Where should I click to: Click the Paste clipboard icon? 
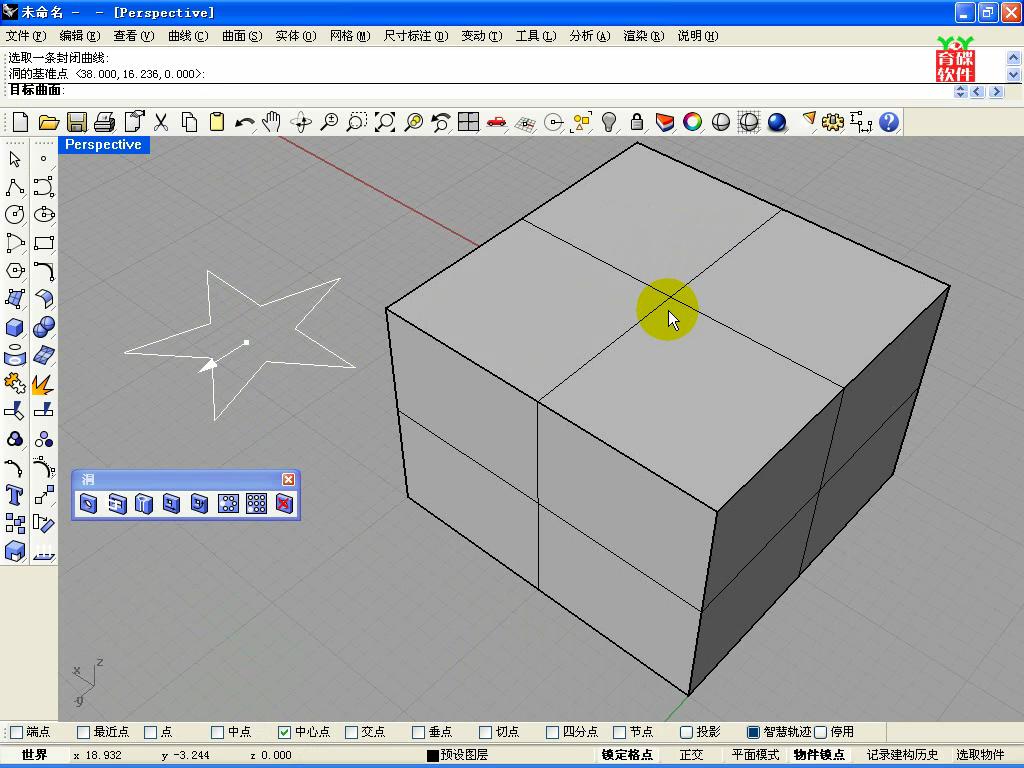coord(217,122)
